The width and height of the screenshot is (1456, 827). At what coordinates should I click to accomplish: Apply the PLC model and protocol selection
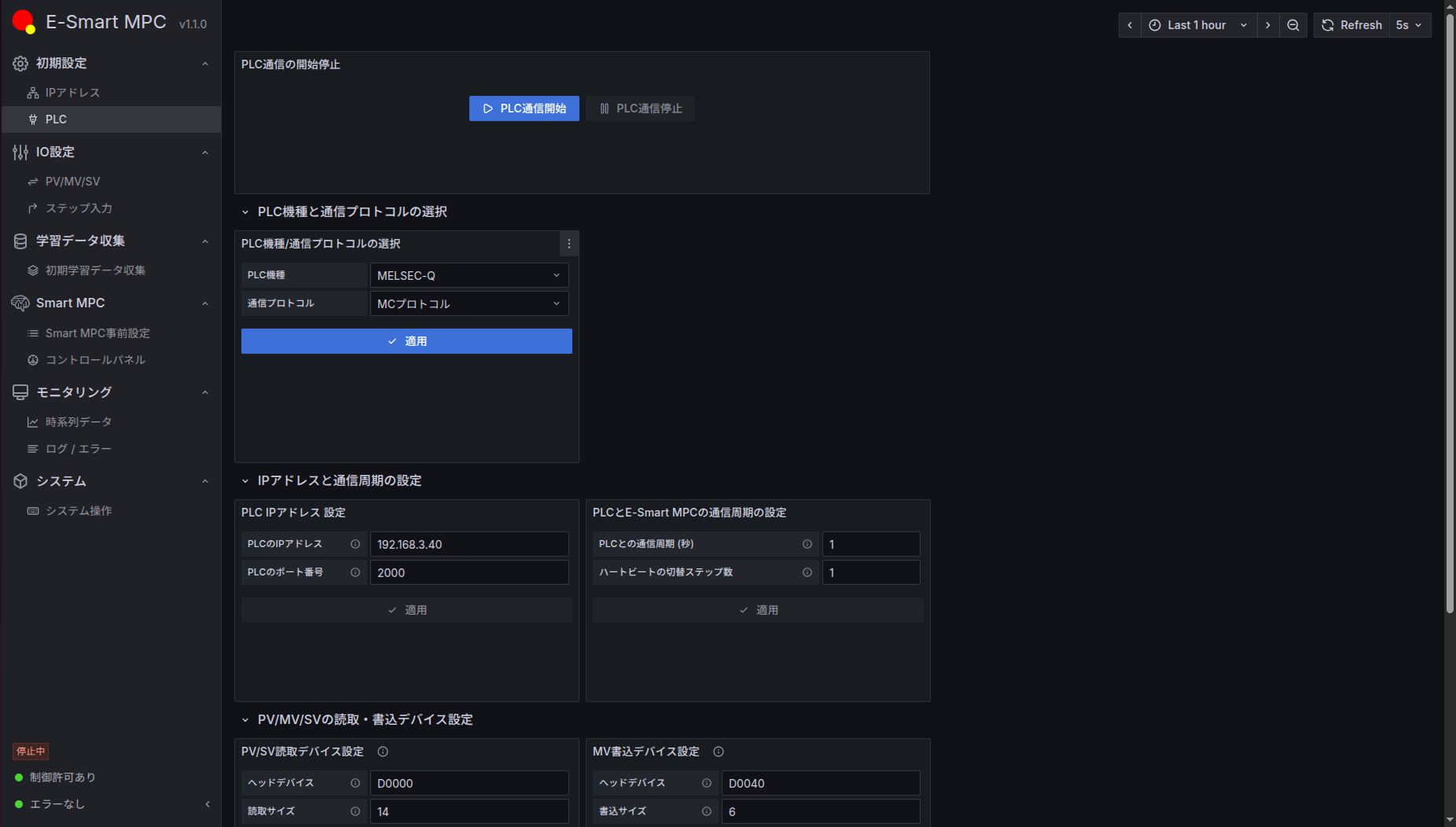406,341
